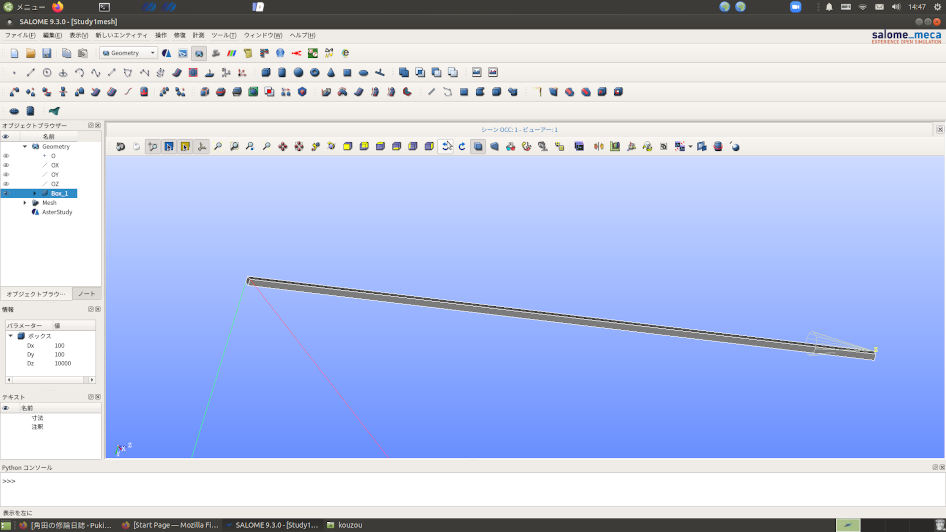Click into the Python console input
Viewport: 946px width, 532px height.
[472, 489]
